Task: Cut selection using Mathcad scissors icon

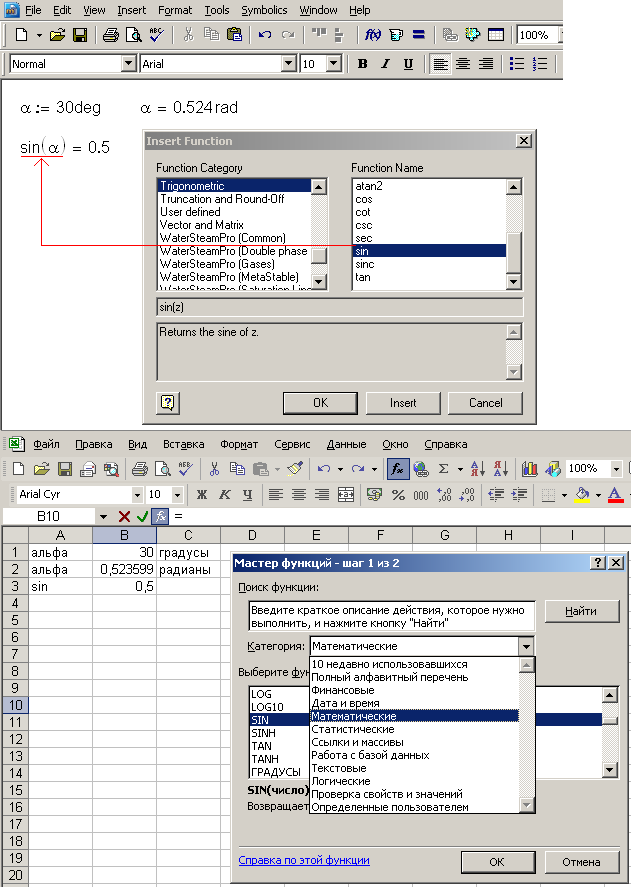Action: (188, 35)
